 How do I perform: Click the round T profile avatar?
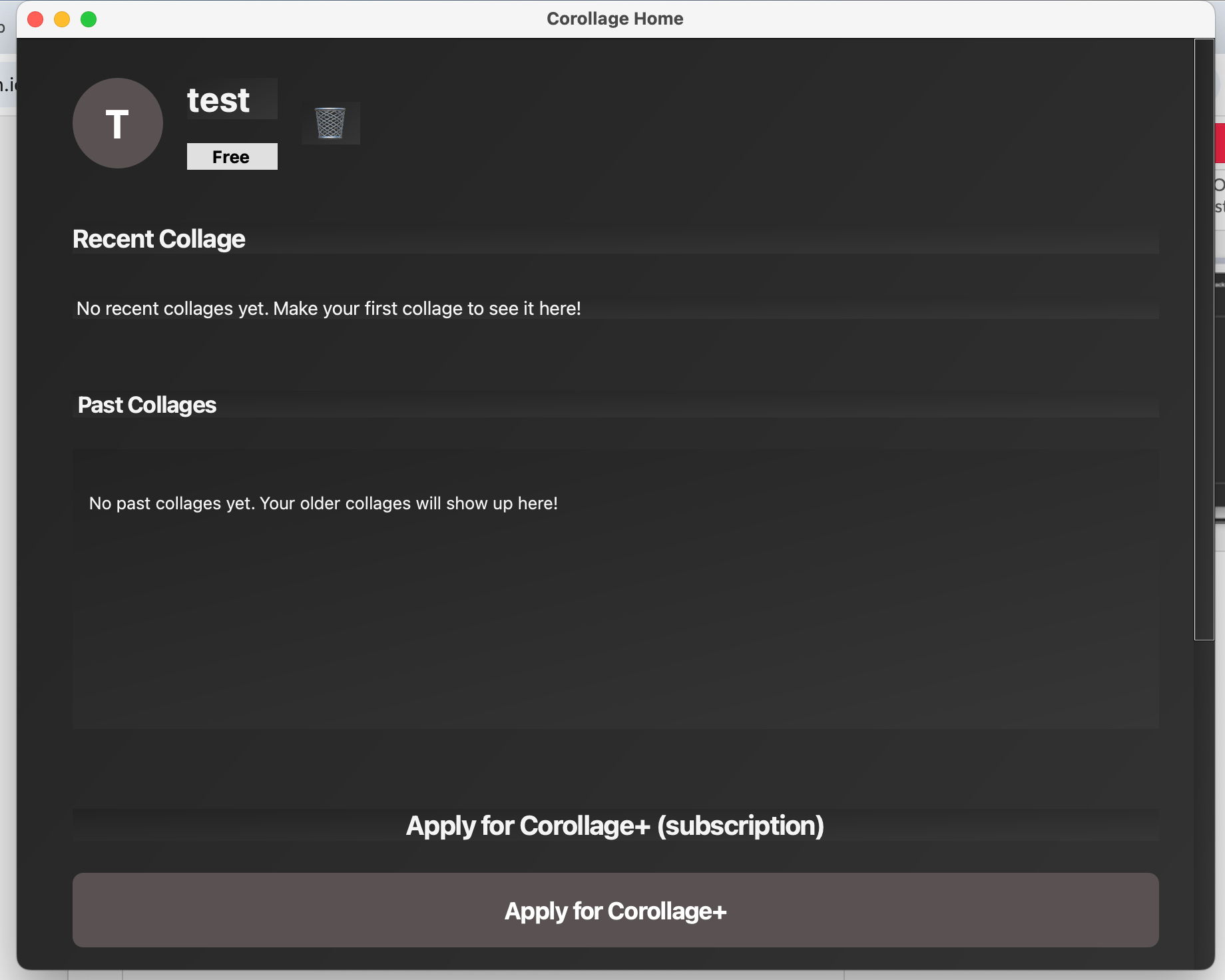118,123
